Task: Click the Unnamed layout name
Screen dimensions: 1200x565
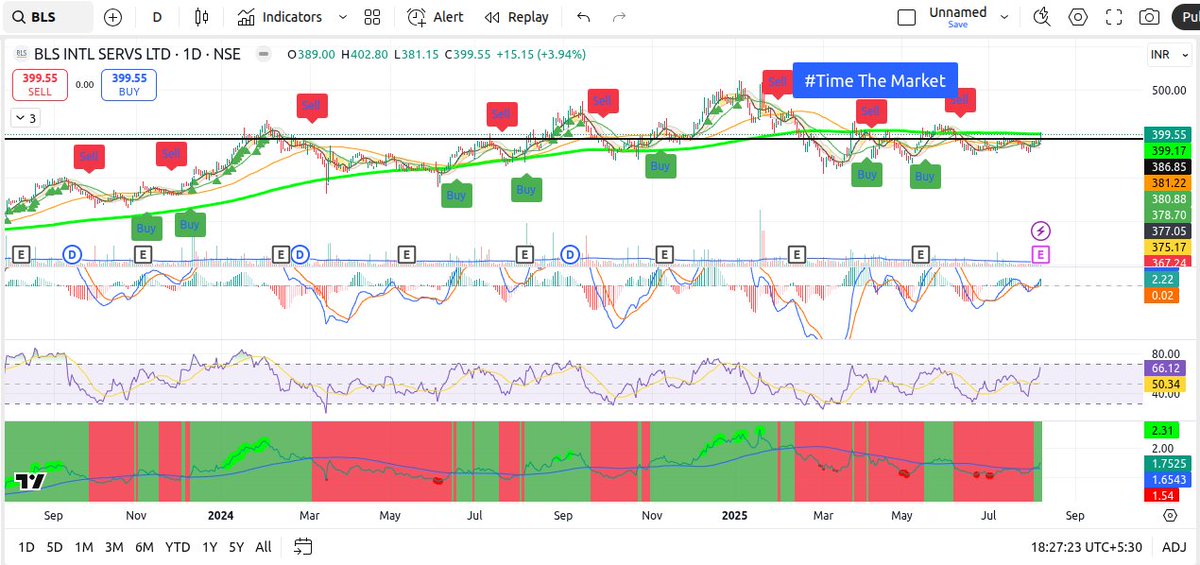Action: 957,12
